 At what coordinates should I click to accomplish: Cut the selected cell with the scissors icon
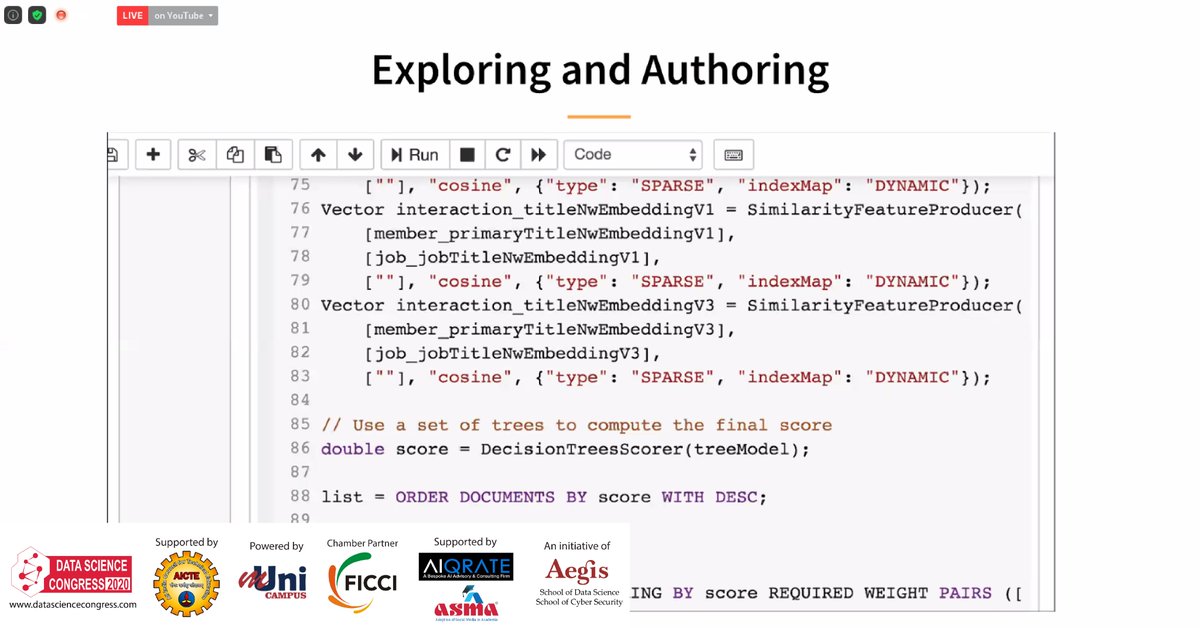pos(197,154)
